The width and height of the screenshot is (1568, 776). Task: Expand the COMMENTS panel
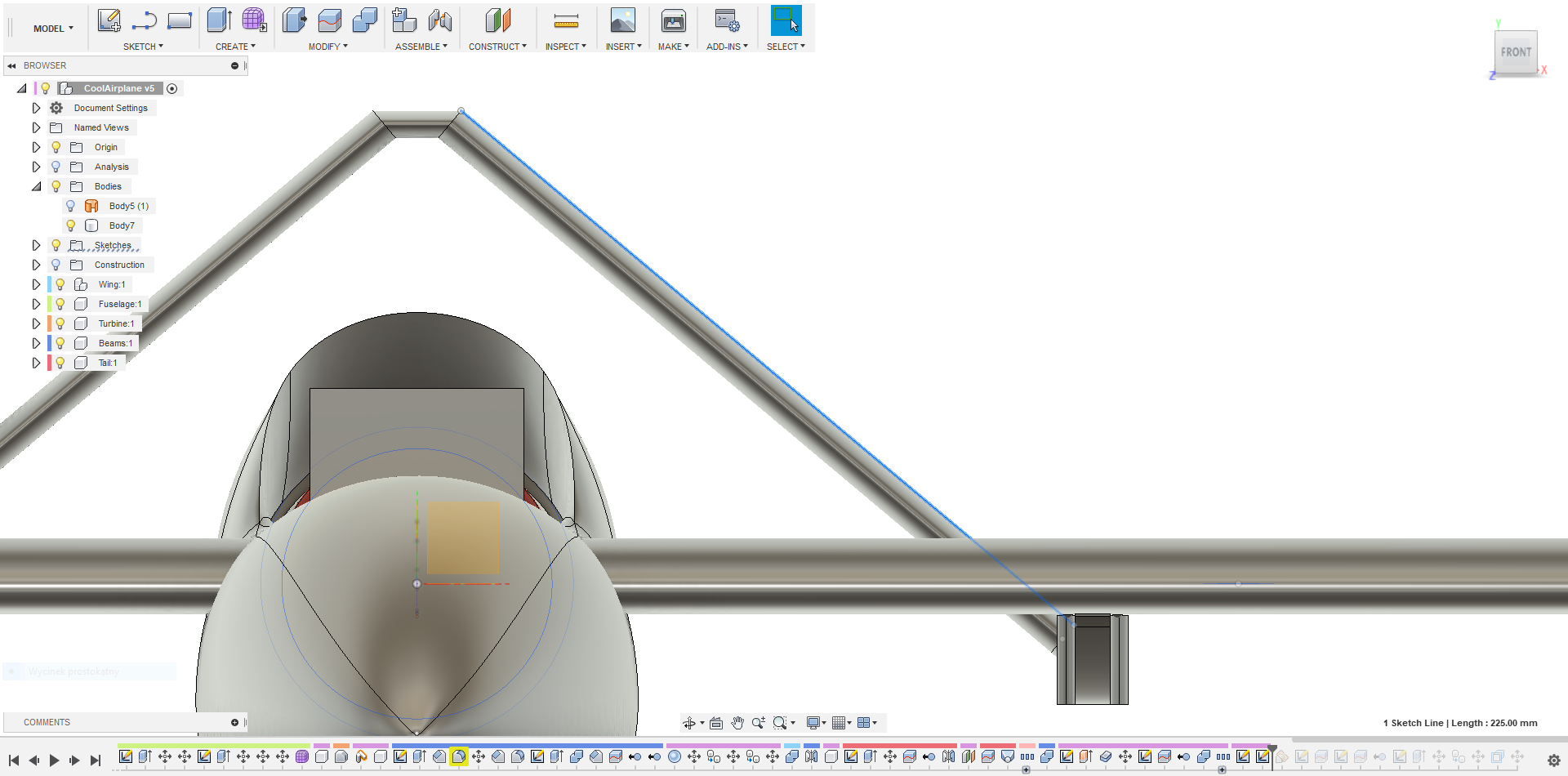[234, 722]
